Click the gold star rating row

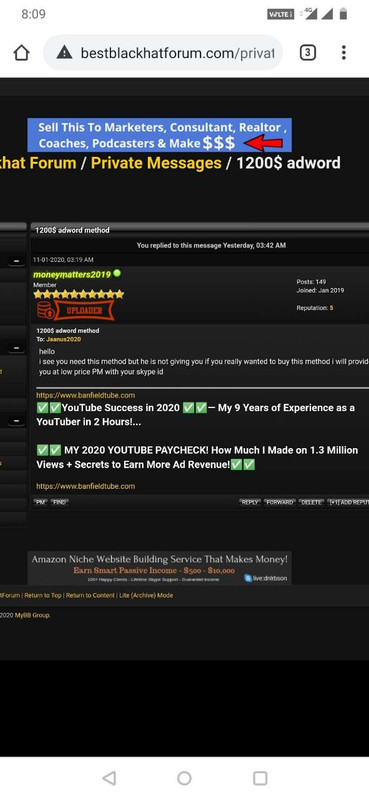tap(79, 294)
